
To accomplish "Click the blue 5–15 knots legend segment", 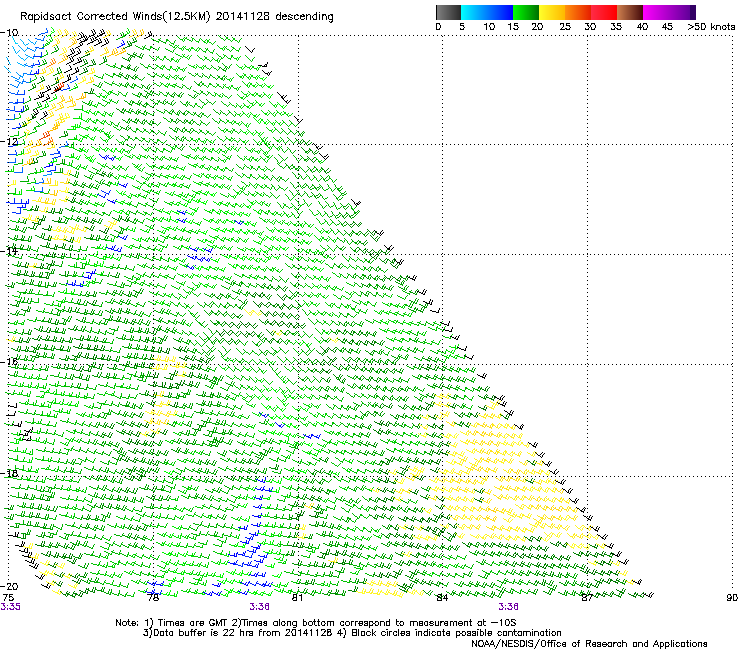I will tap(487, 12).
